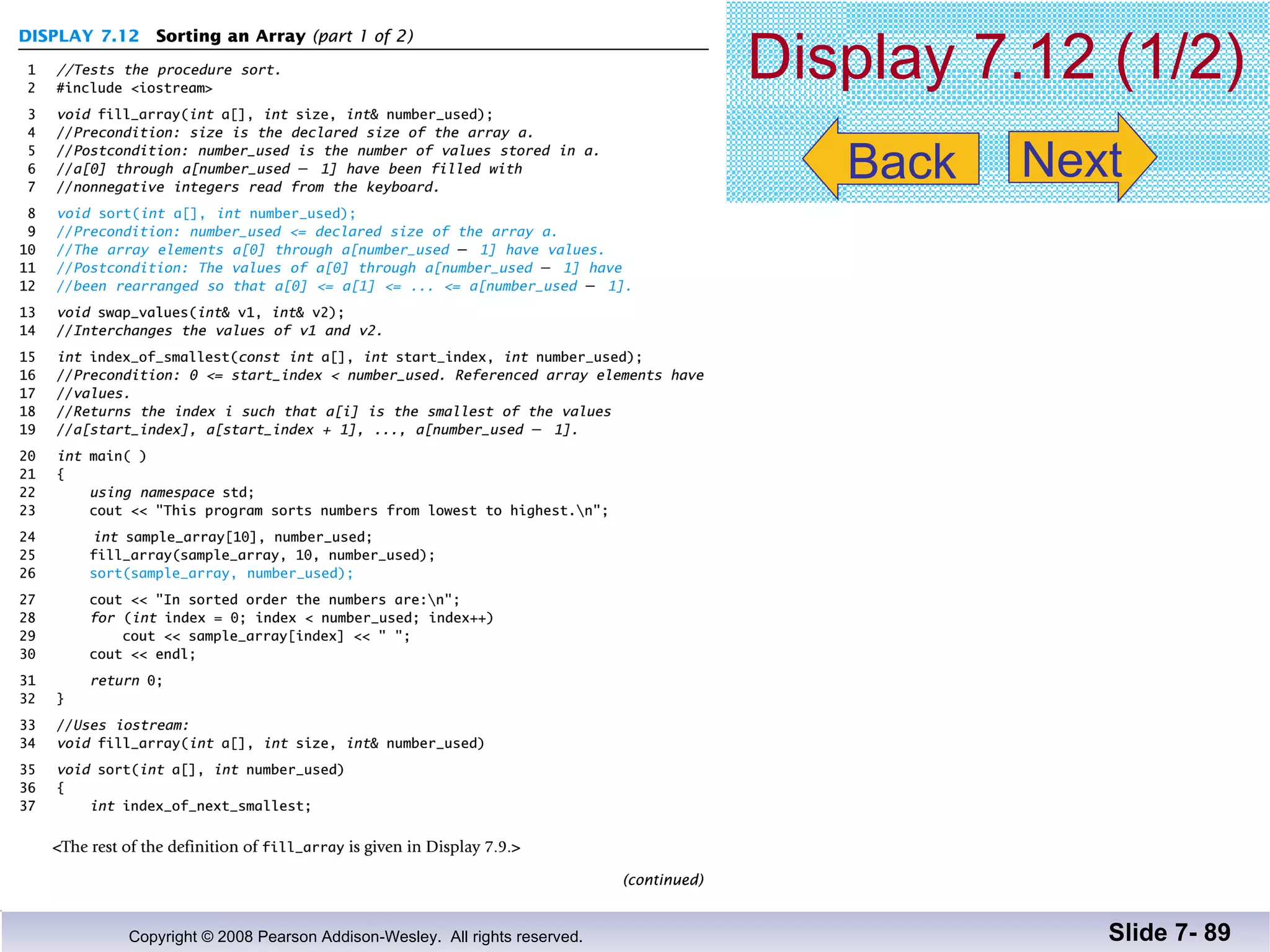Click the "DISPLAY 7.12" label
This screenshot has height=952, width=1270.
(79, 36)
